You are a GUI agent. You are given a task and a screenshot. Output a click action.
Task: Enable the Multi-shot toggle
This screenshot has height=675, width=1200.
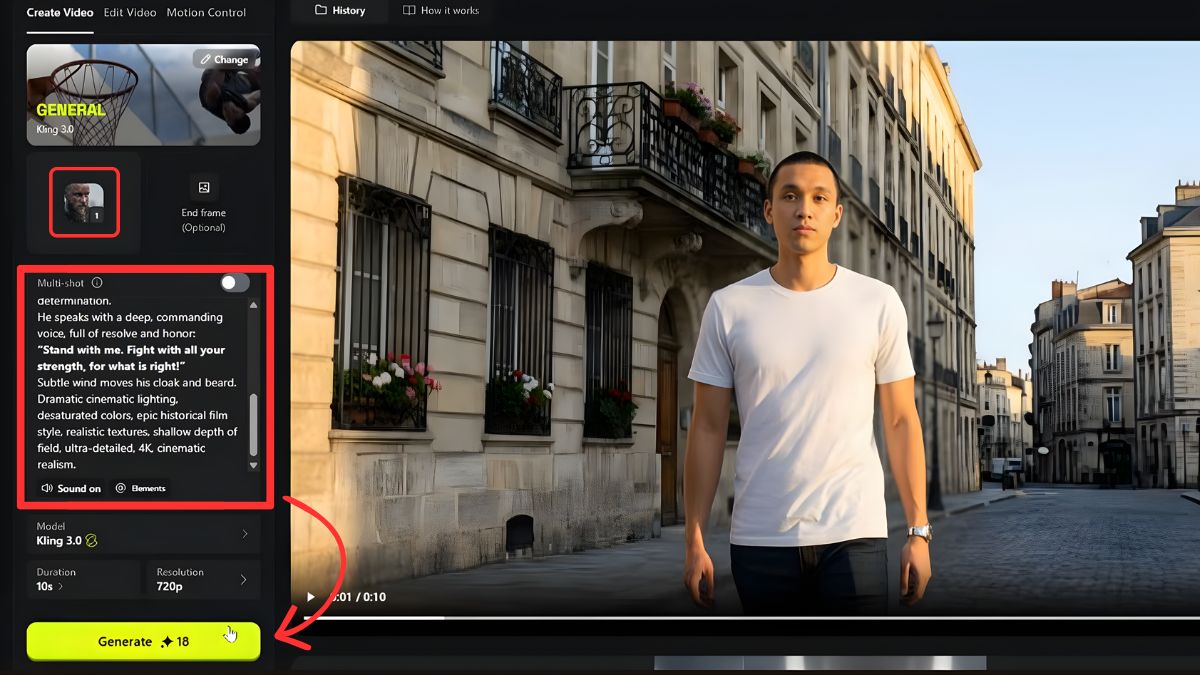click(x=235, y=283)
